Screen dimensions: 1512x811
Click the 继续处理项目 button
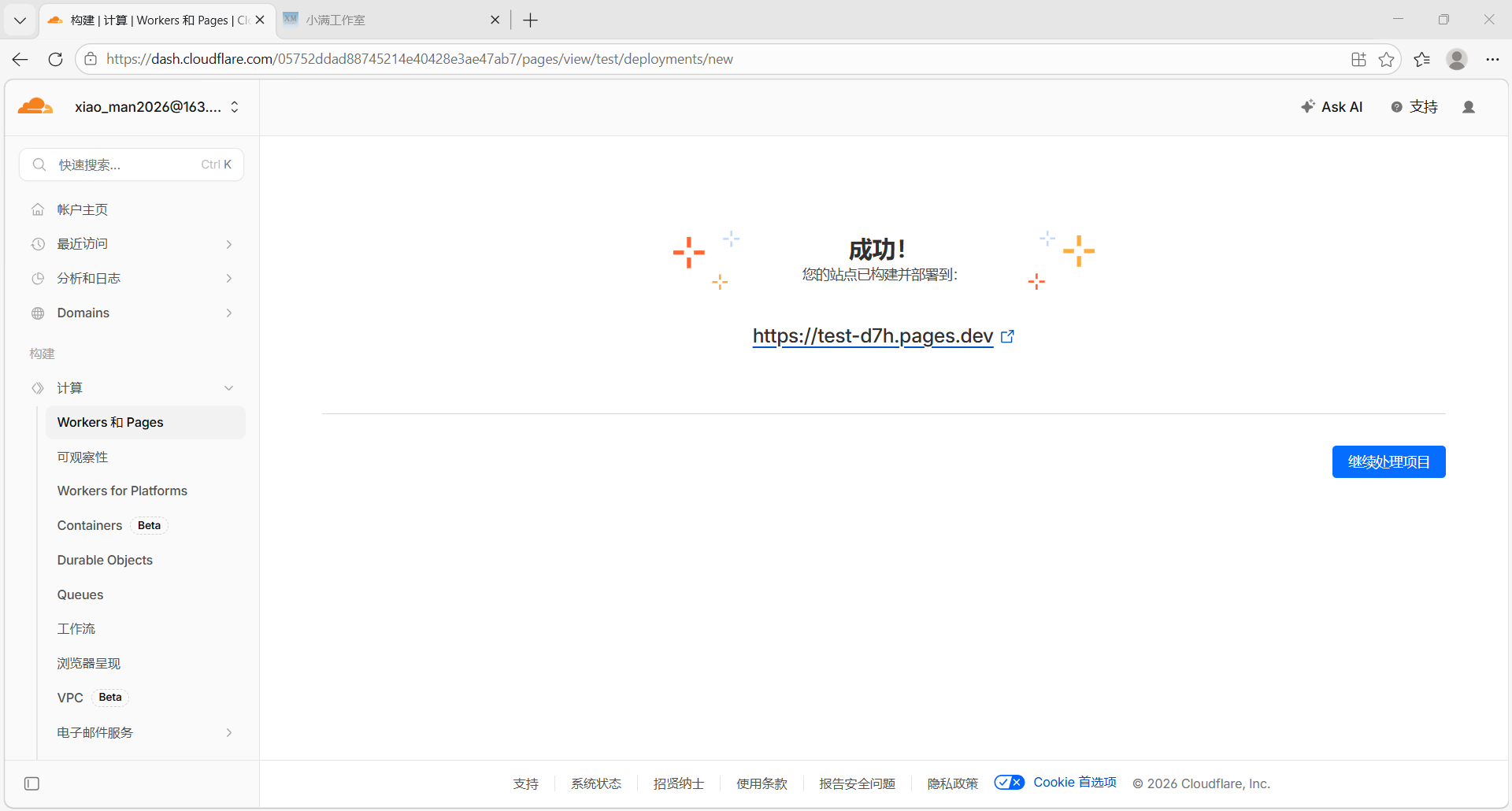click(1388, 462)
